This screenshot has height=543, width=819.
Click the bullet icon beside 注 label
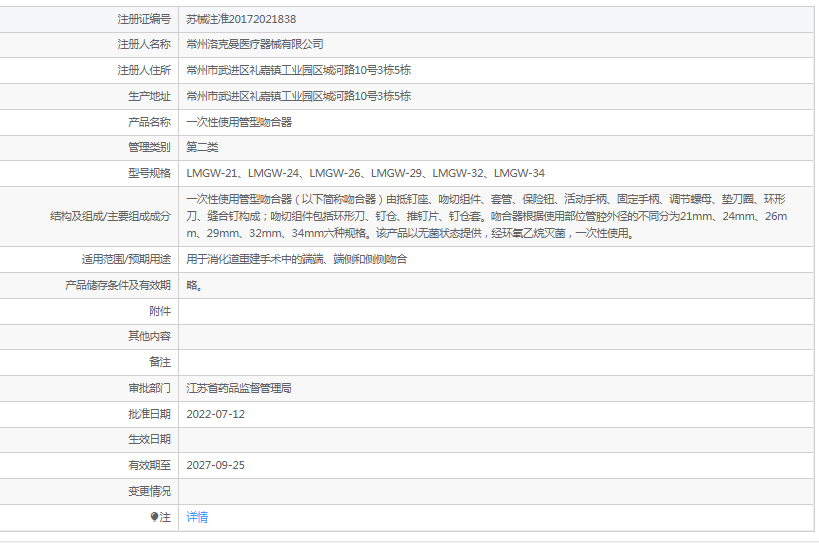coord(154,517)
